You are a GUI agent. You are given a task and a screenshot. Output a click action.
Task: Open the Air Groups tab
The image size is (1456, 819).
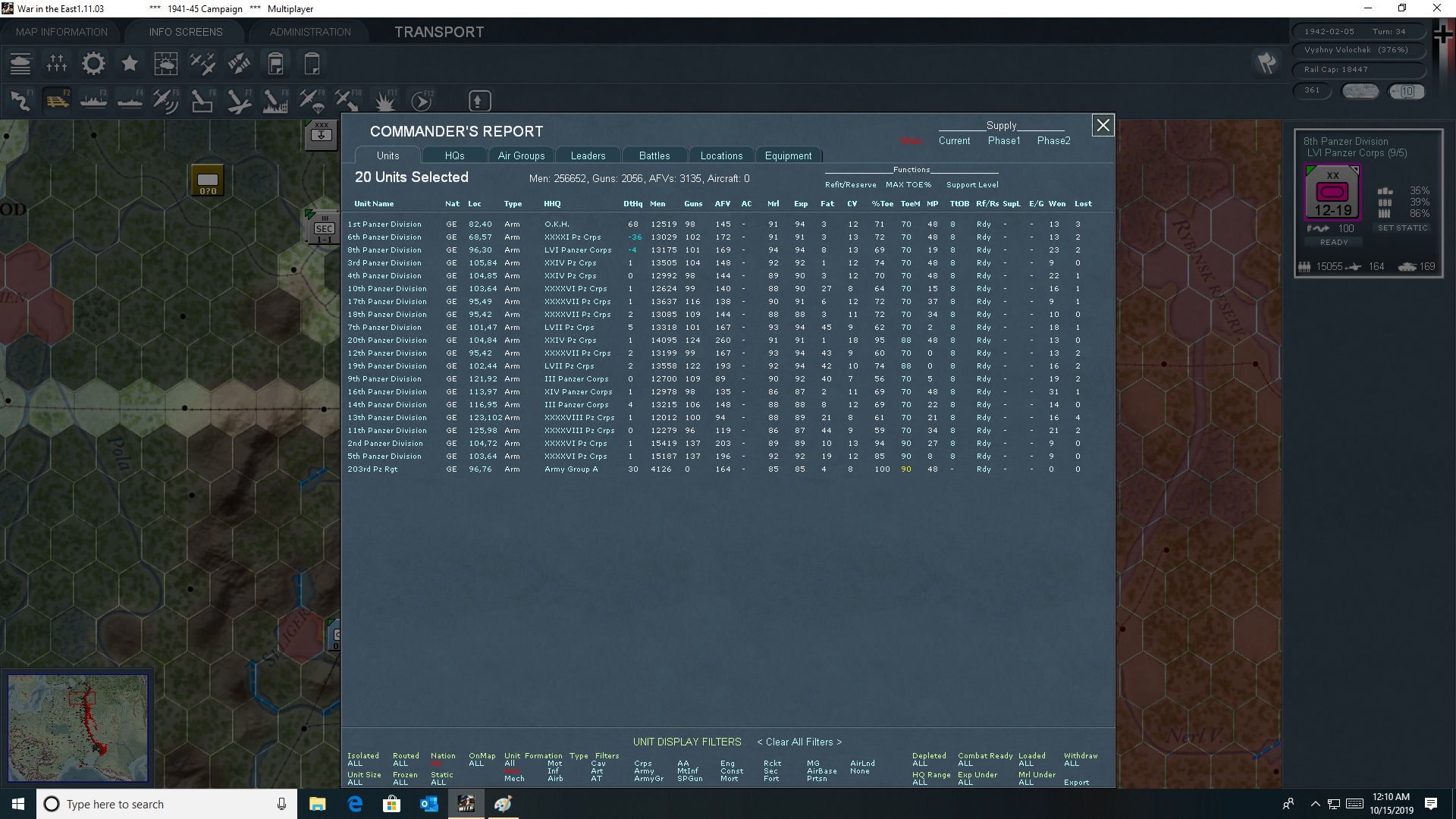(521, 155)
